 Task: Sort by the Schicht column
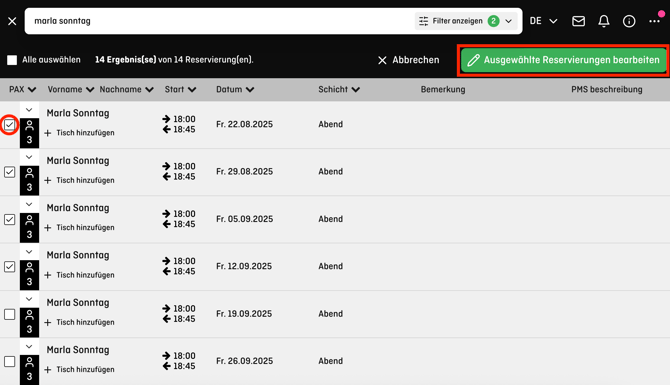[x=339, y=89]
